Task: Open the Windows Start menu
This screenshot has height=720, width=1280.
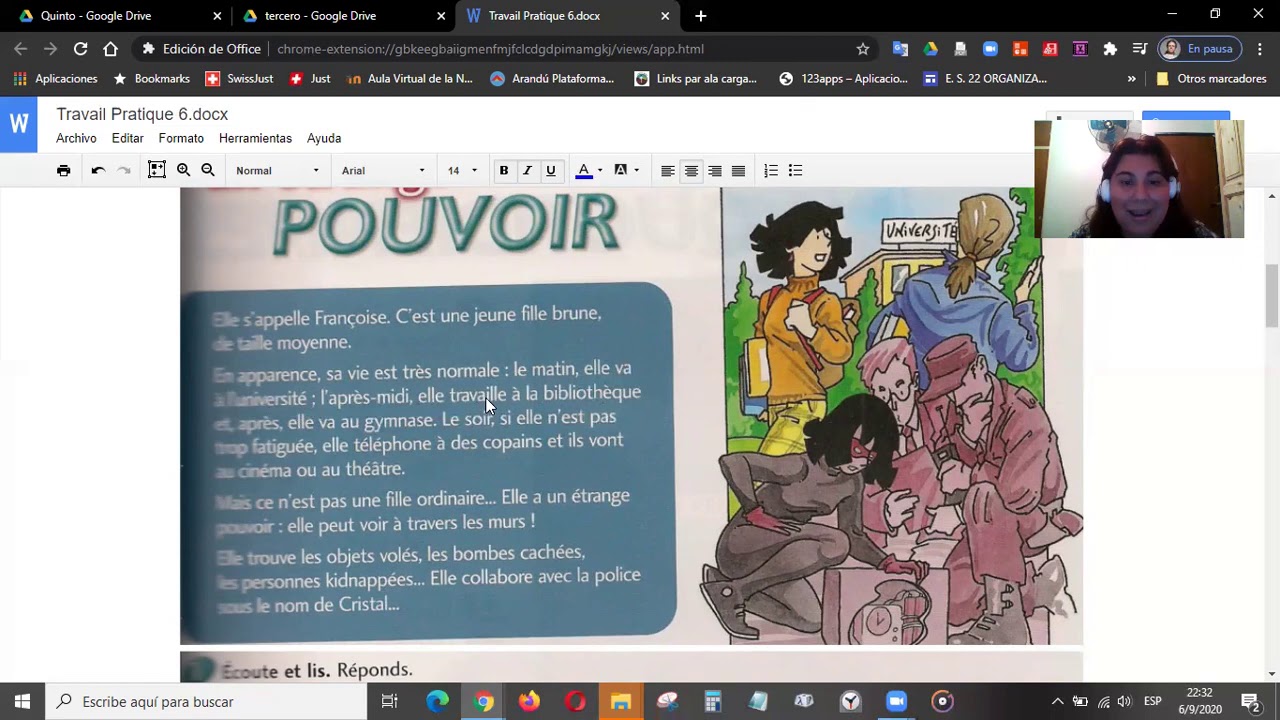Action: pos(22,702)
